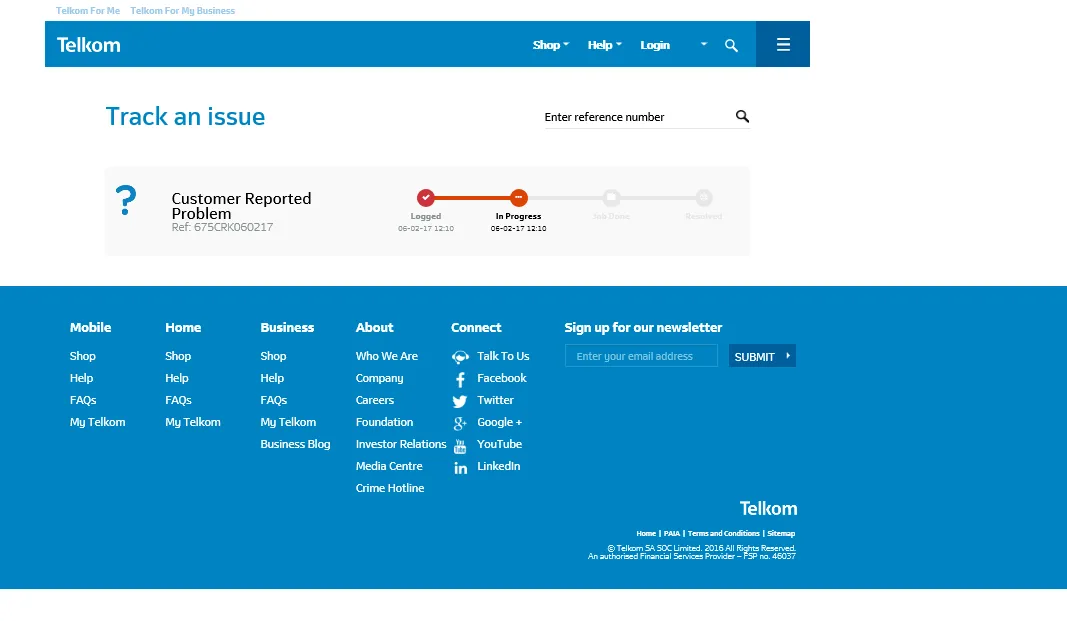Open Shop under Home footer column

178,356
